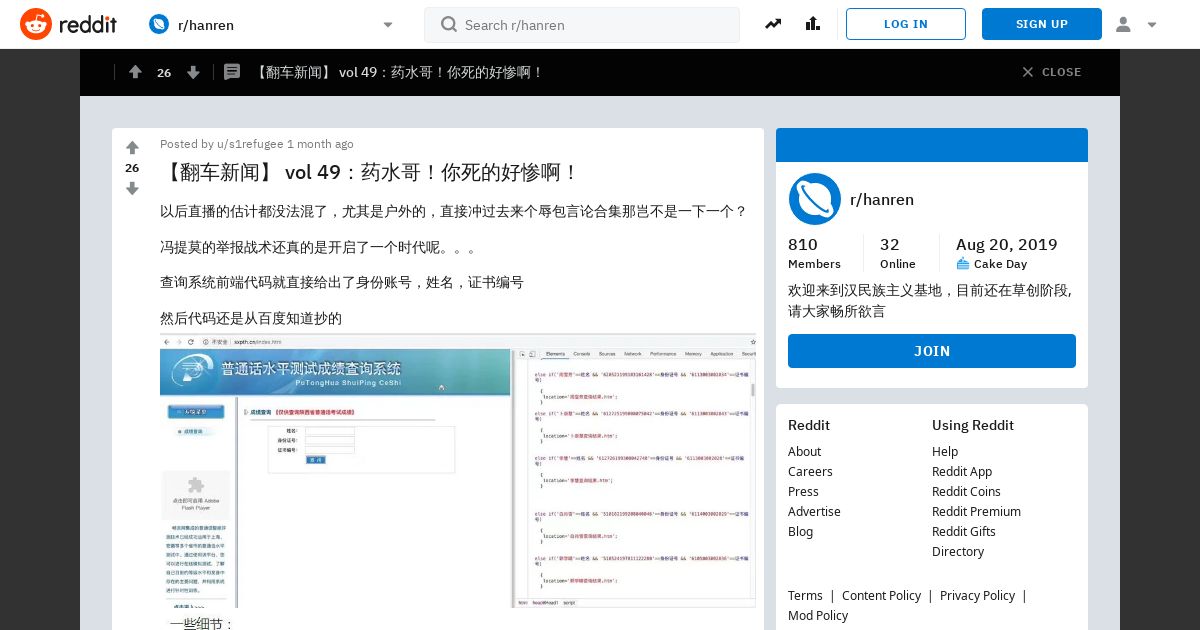Viewport: 1200px width, 630px height.
Task: Open the Directory link
Action: 958,551
